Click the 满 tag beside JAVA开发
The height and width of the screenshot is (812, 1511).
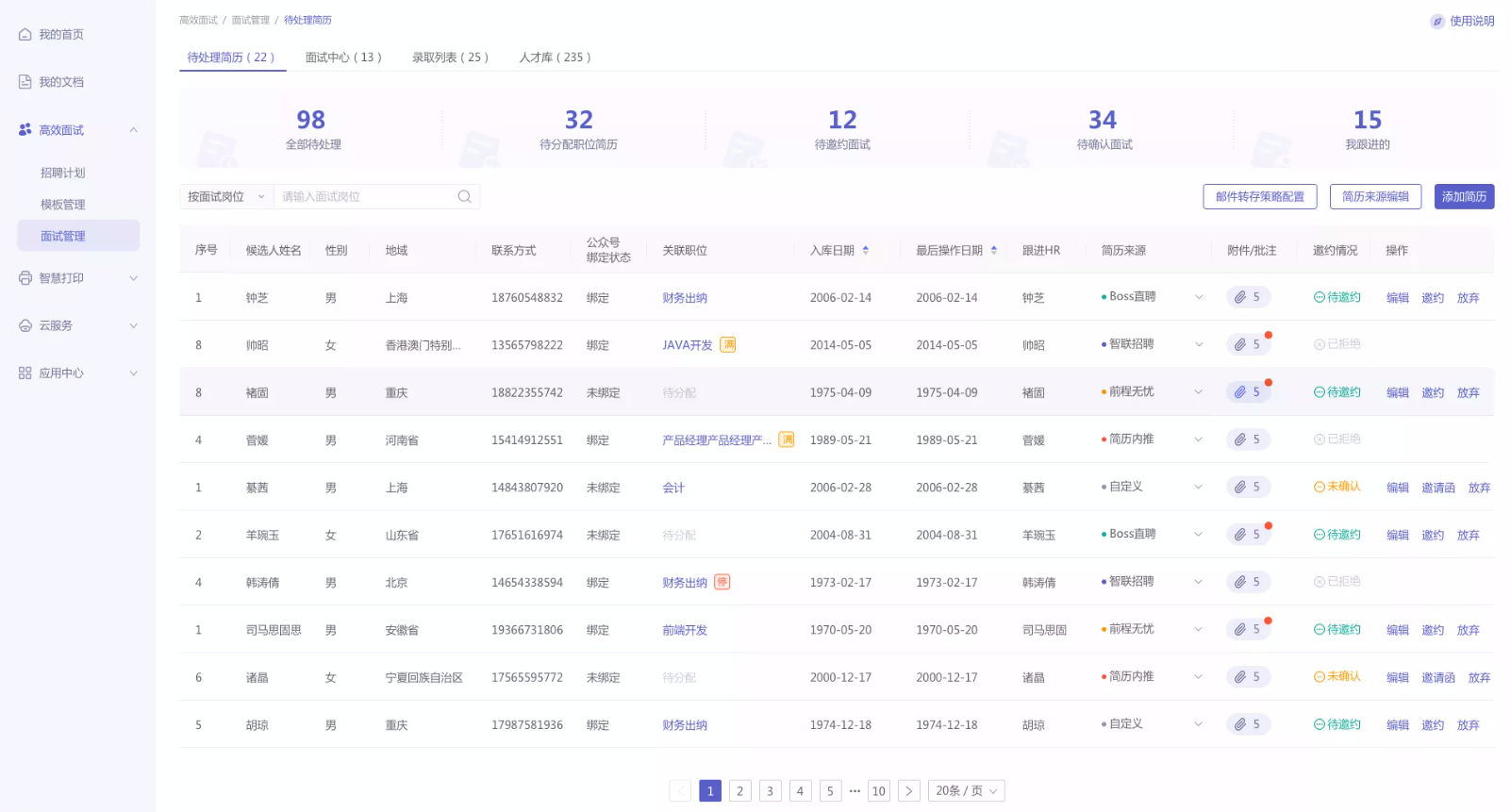tap(728, 344)
